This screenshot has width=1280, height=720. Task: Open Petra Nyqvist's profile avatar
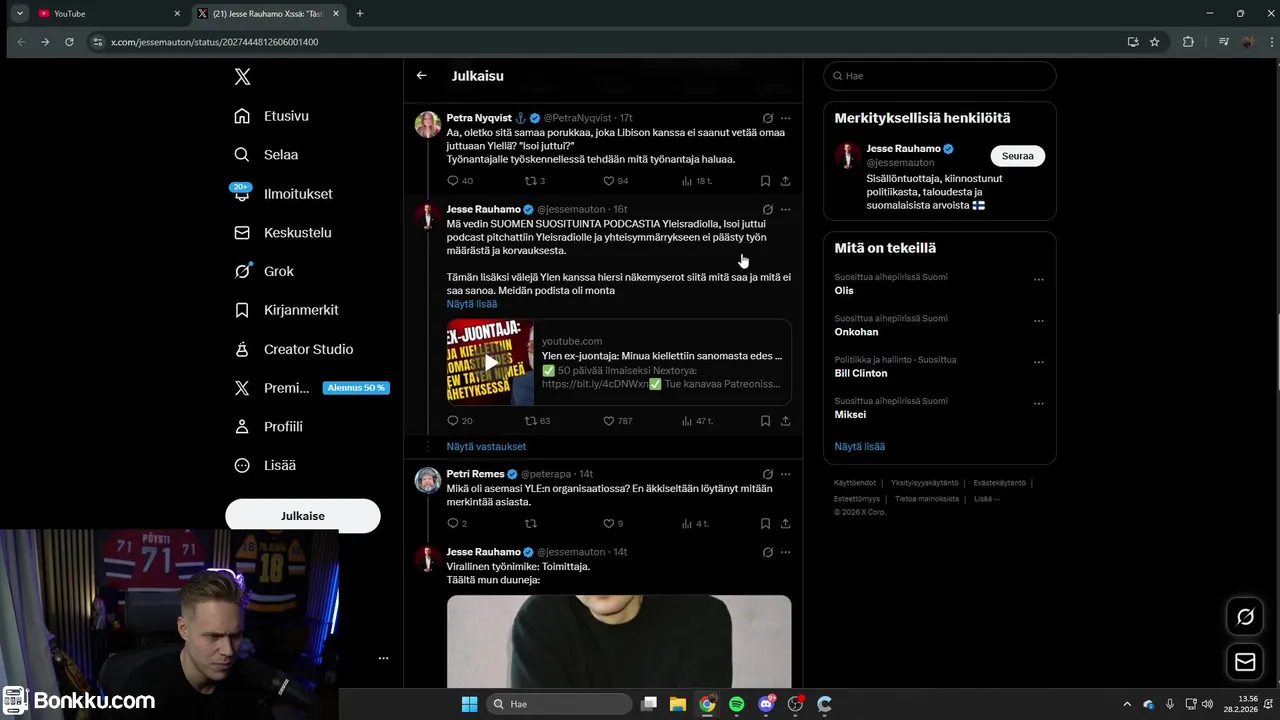428,124
